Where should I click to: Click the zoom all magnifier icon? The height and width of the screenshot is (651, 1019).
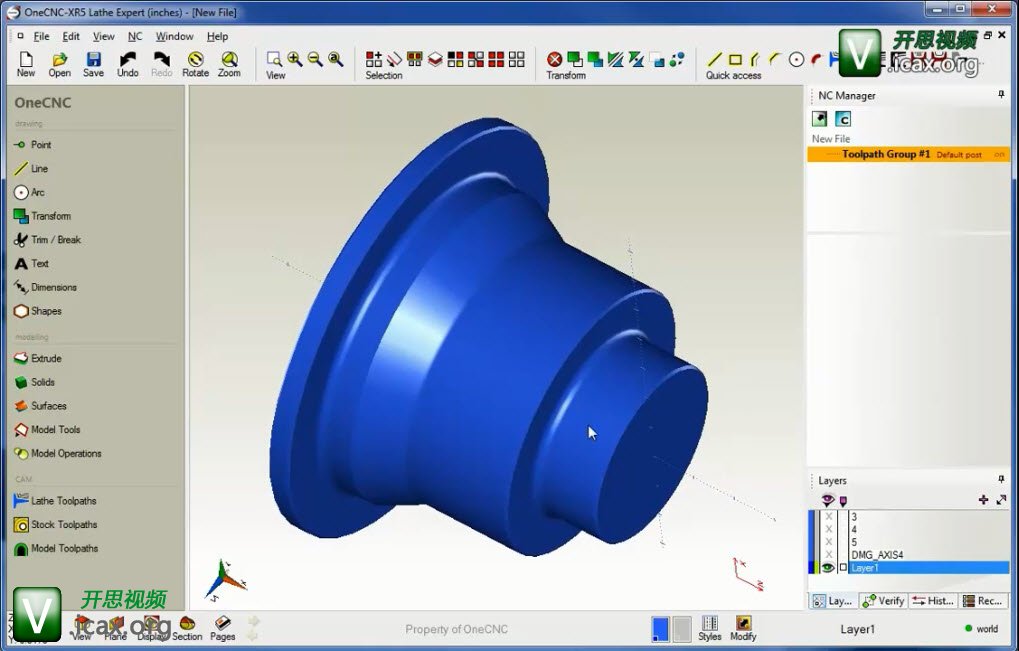335,59
